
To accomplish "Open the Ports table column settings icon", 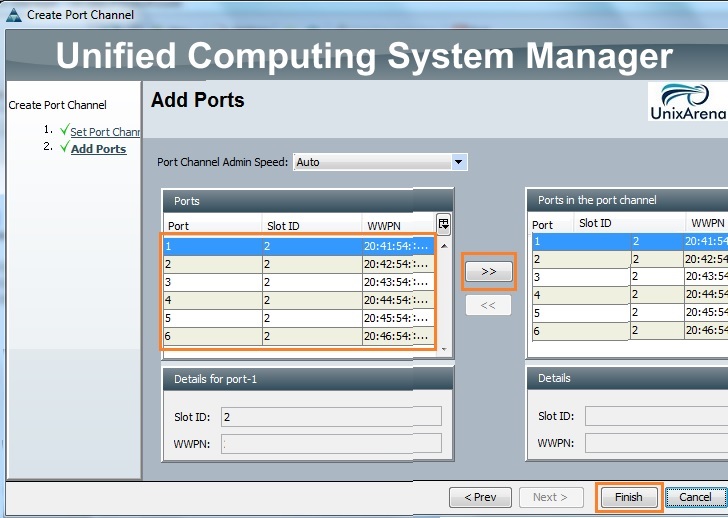I will (443, 225).
